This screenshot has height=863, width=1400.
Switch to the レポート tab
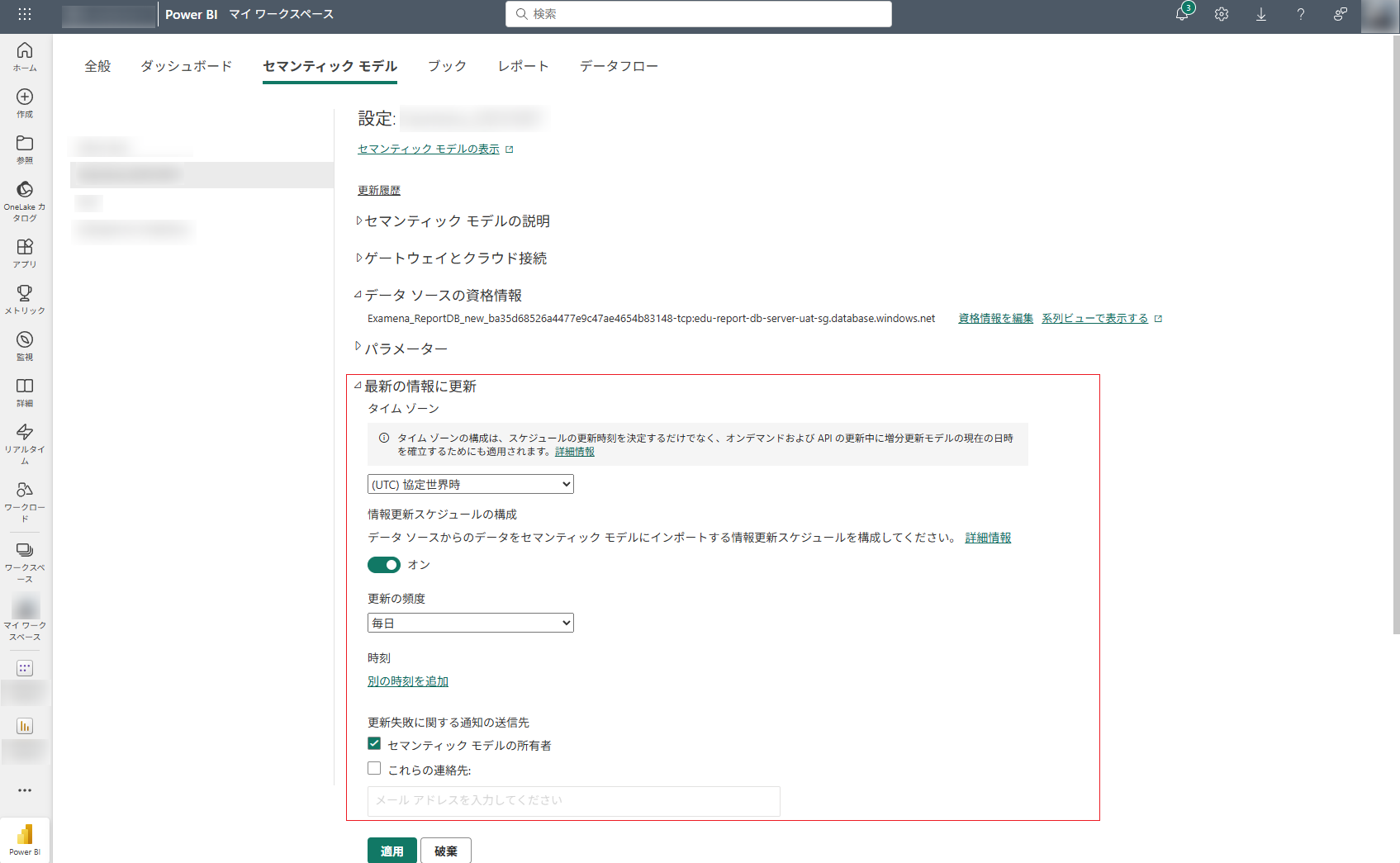[523, 66]
